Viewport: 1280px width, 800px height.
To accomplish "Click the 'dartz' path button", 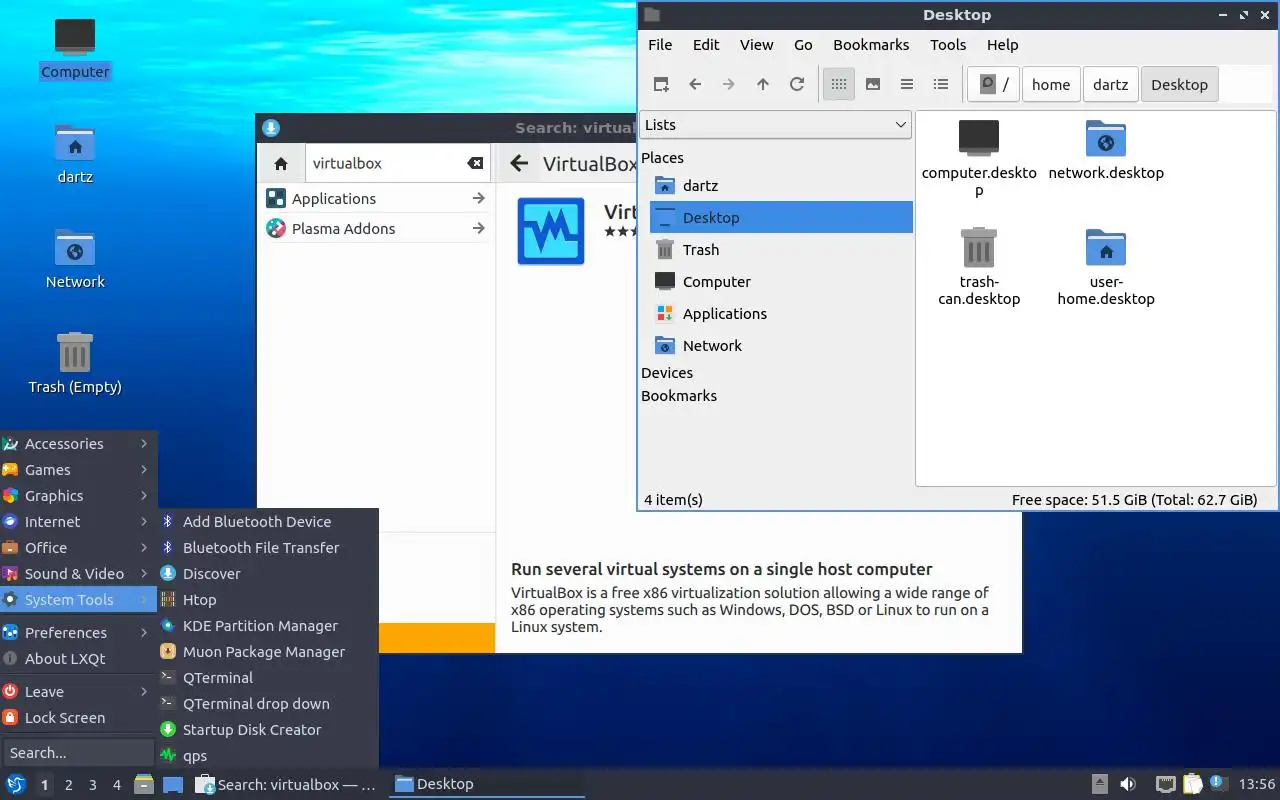I will click(1110, 85).
